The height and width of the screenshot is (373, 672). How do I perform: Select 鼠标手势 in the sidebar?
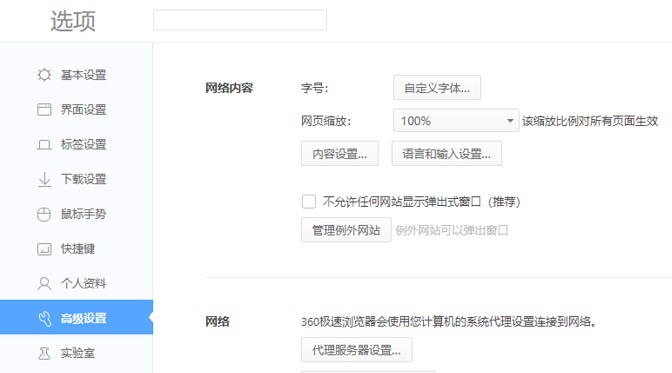[76, 214]
